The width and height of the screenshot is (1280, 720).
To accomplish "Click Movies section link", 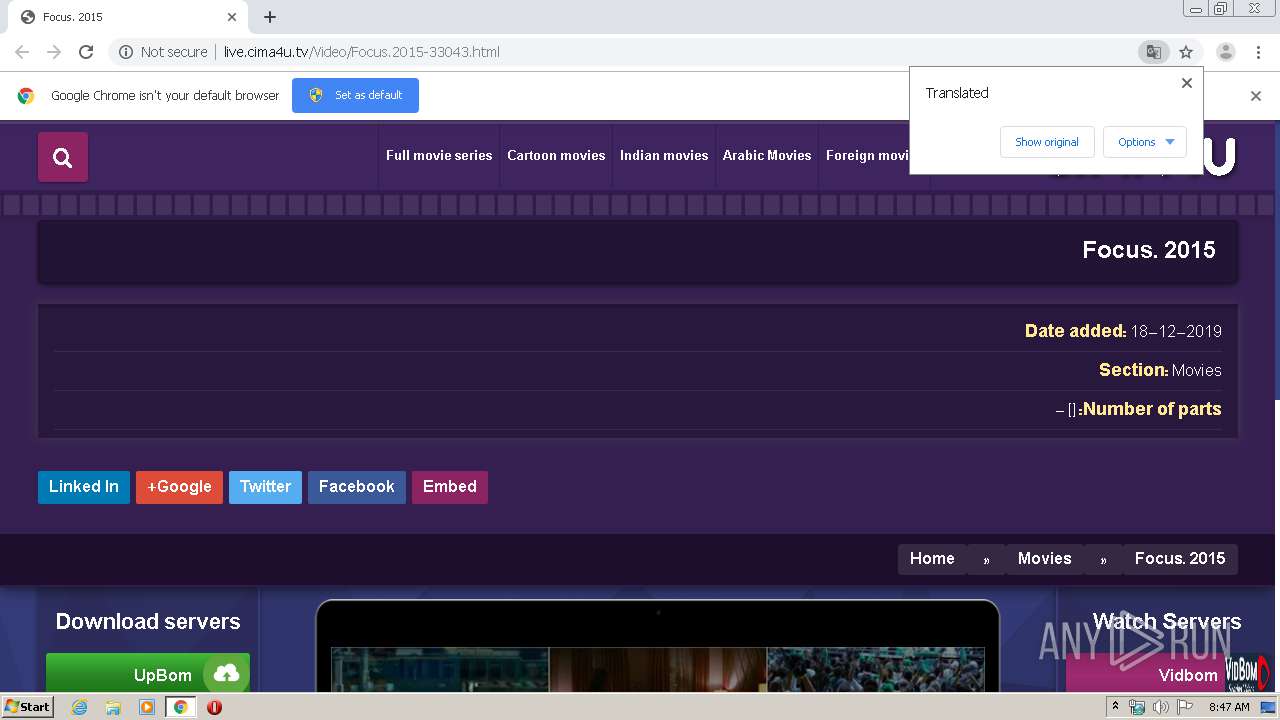I will coord(1197,371).
